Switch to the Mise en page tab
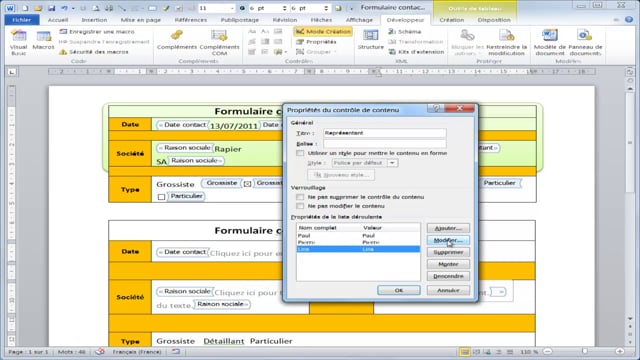This screenshot has width=640, height=360. click(140, 20)
